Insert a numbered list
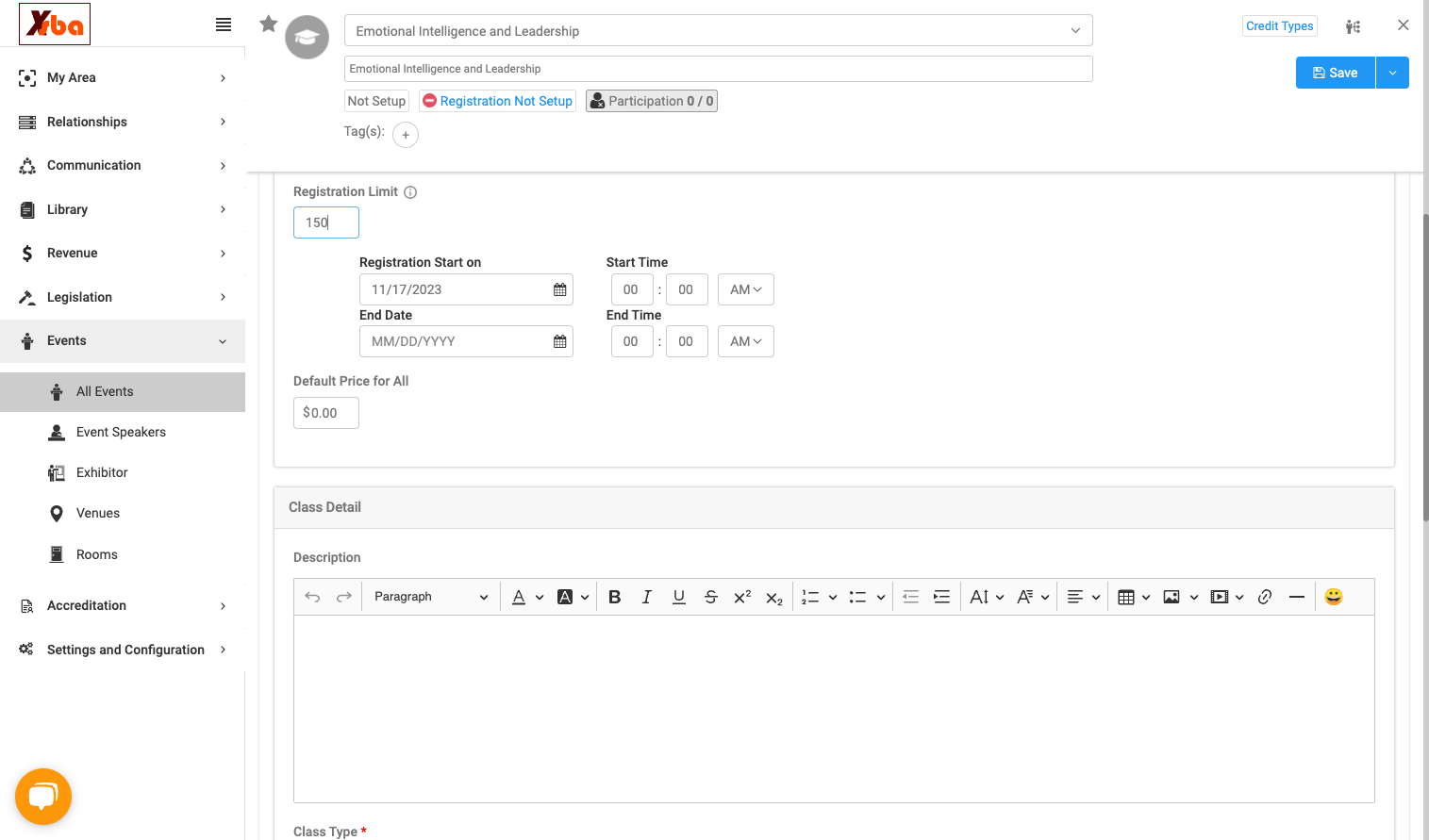Screen dimensions: 1429x840 810,597
